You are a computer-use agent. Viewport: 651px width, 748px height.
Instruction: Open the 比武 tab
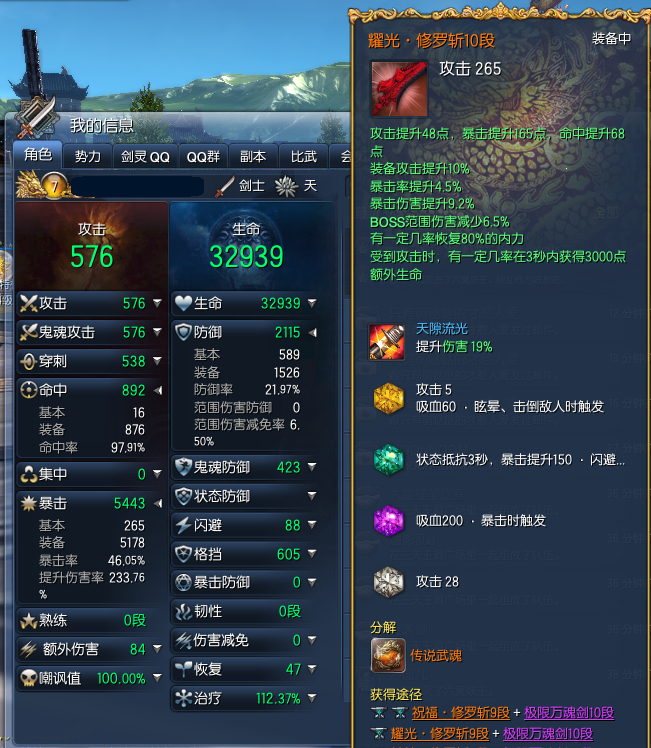tap(304, 156)
